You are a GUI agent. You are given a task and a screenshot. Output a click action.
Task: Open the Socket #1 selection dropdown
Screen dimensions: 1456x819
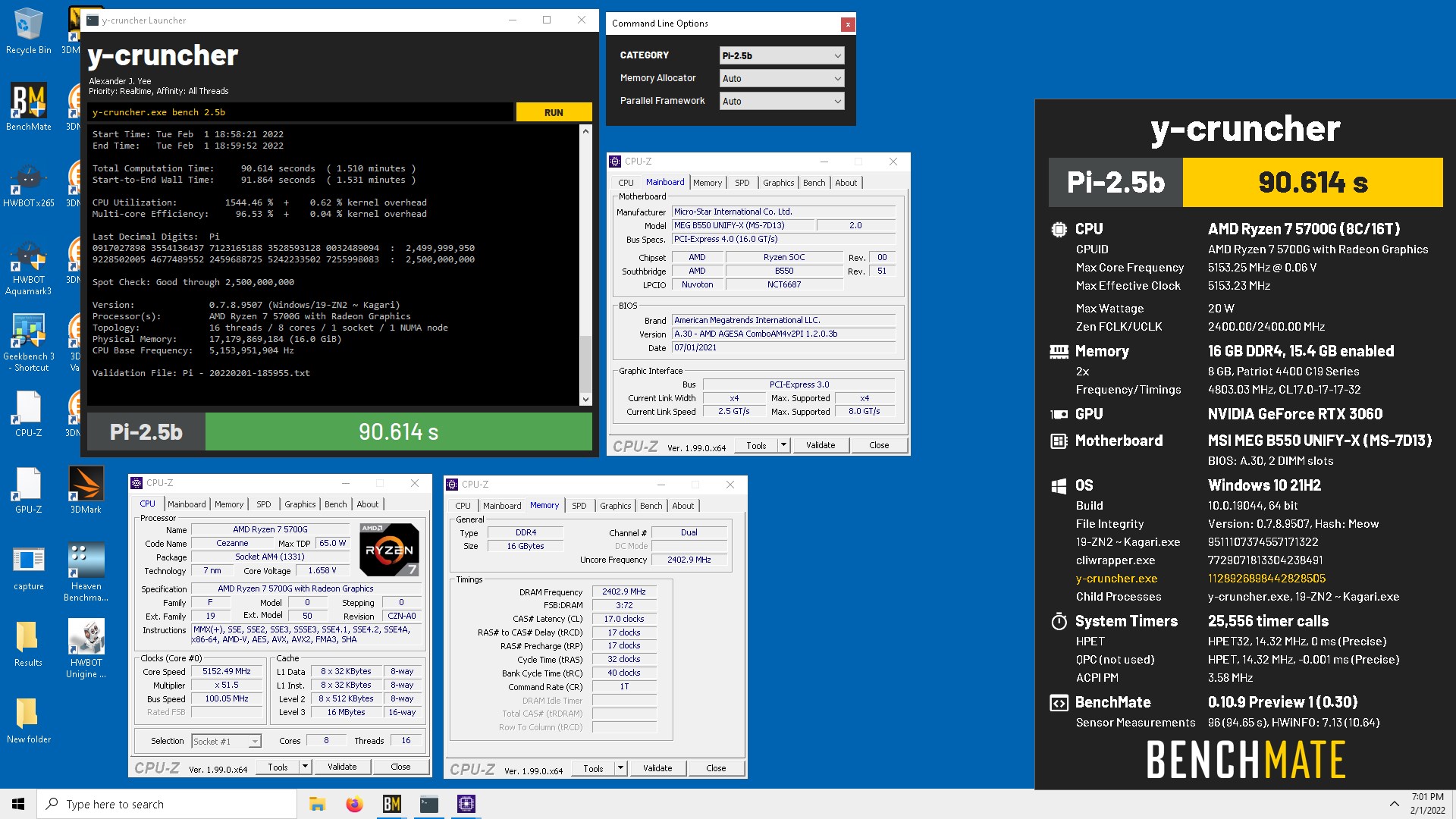[x=226, y=741]
